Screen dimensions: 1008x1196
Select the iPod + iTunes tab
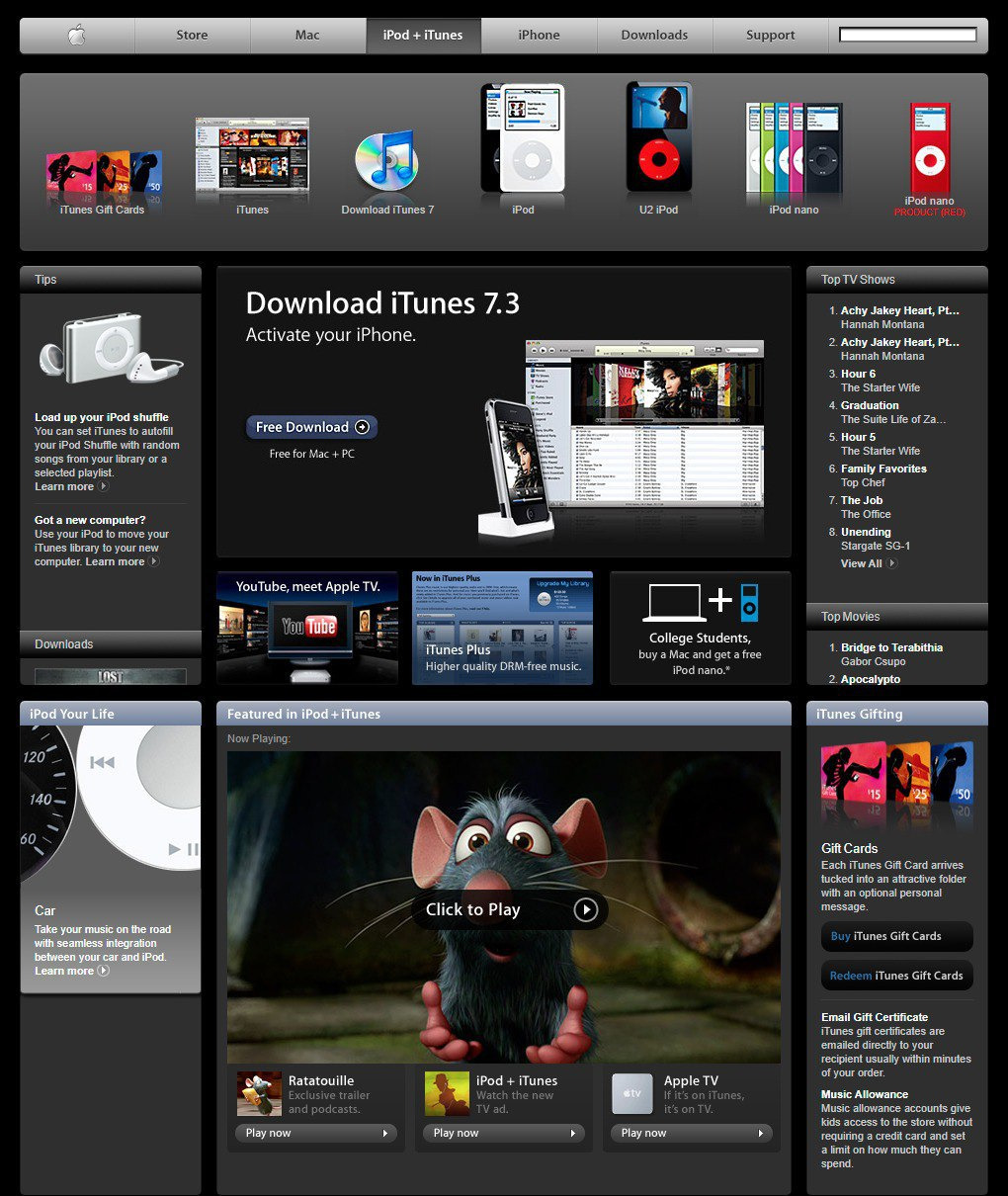[x=423, y=36]
